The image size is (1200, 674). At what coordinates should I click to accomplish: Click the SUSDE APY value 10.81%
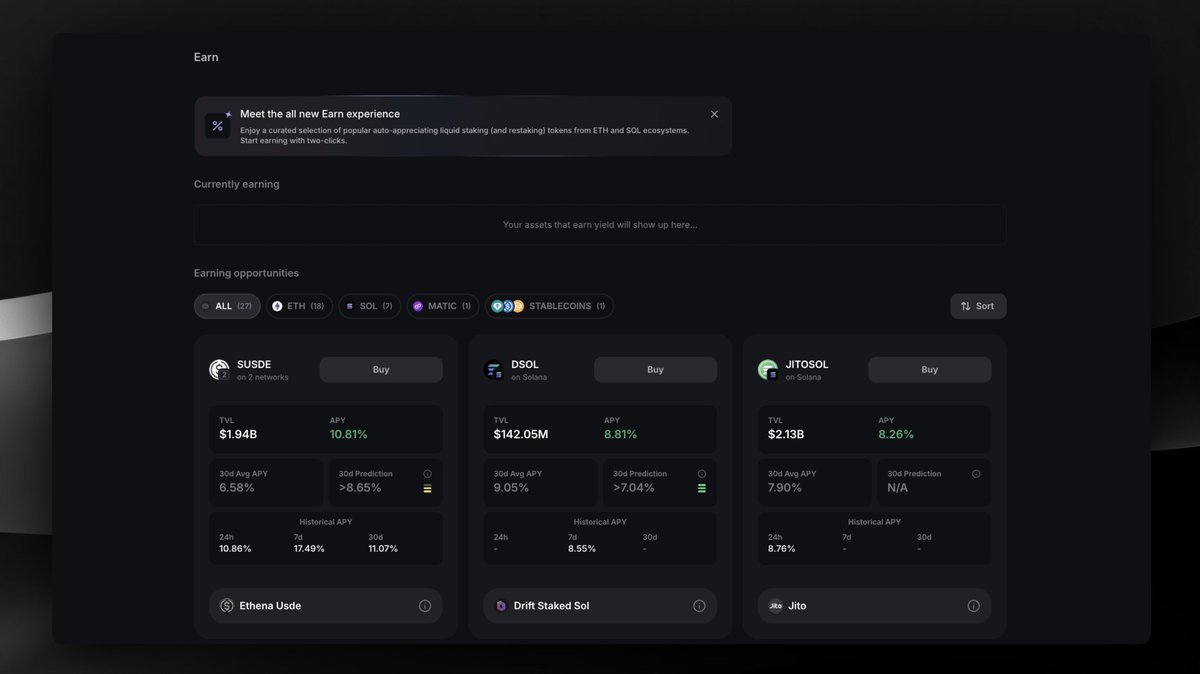[349, 434]
